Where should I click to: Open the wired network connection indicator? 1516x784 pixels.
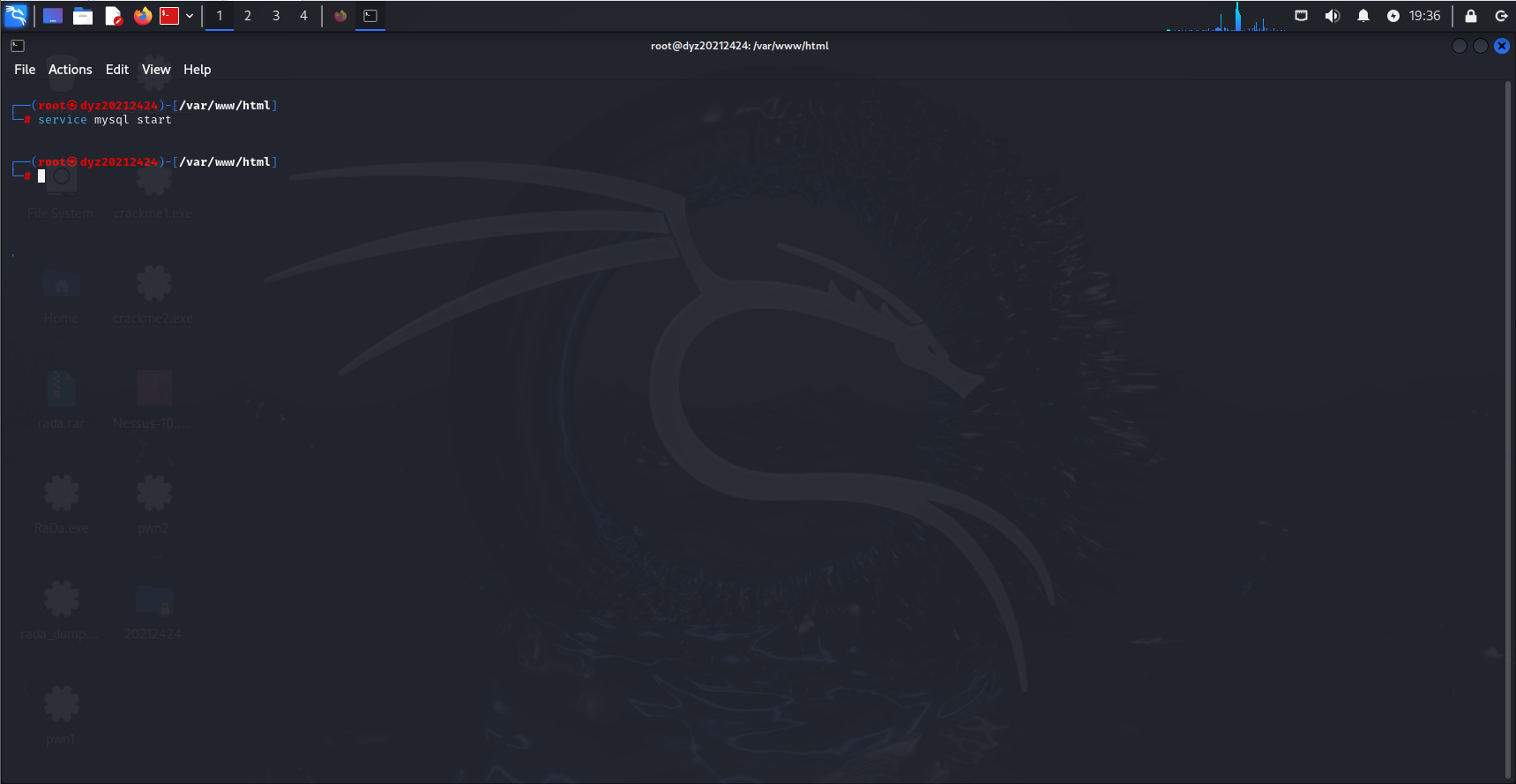[1301, 16]
